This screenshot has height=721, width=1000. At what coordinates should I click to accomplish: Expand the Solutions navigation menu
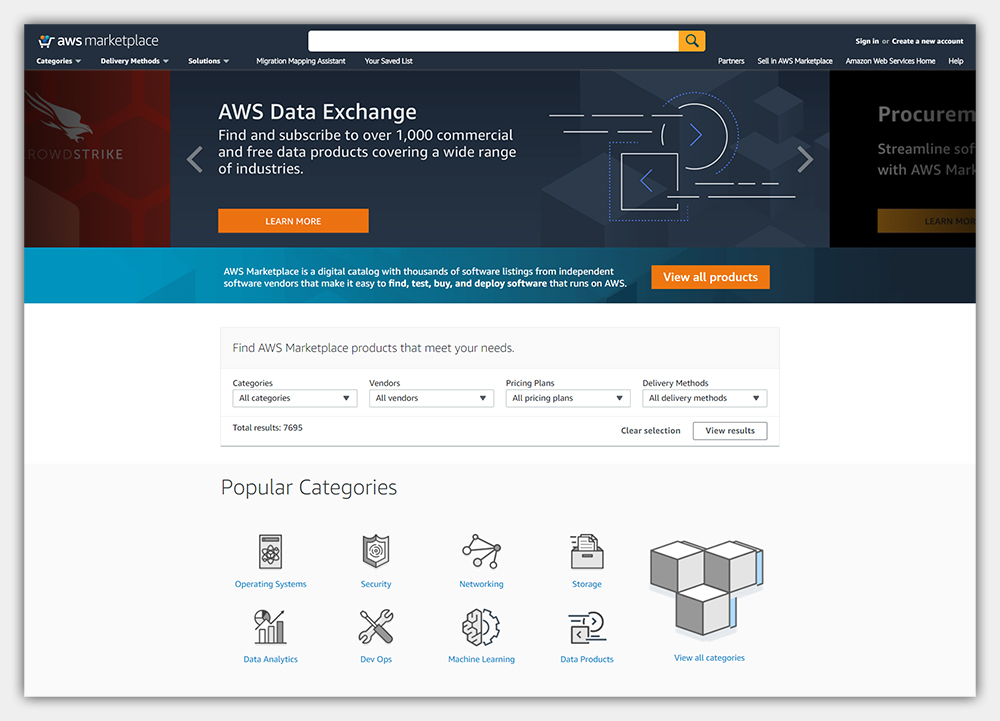tap(209, 61)
